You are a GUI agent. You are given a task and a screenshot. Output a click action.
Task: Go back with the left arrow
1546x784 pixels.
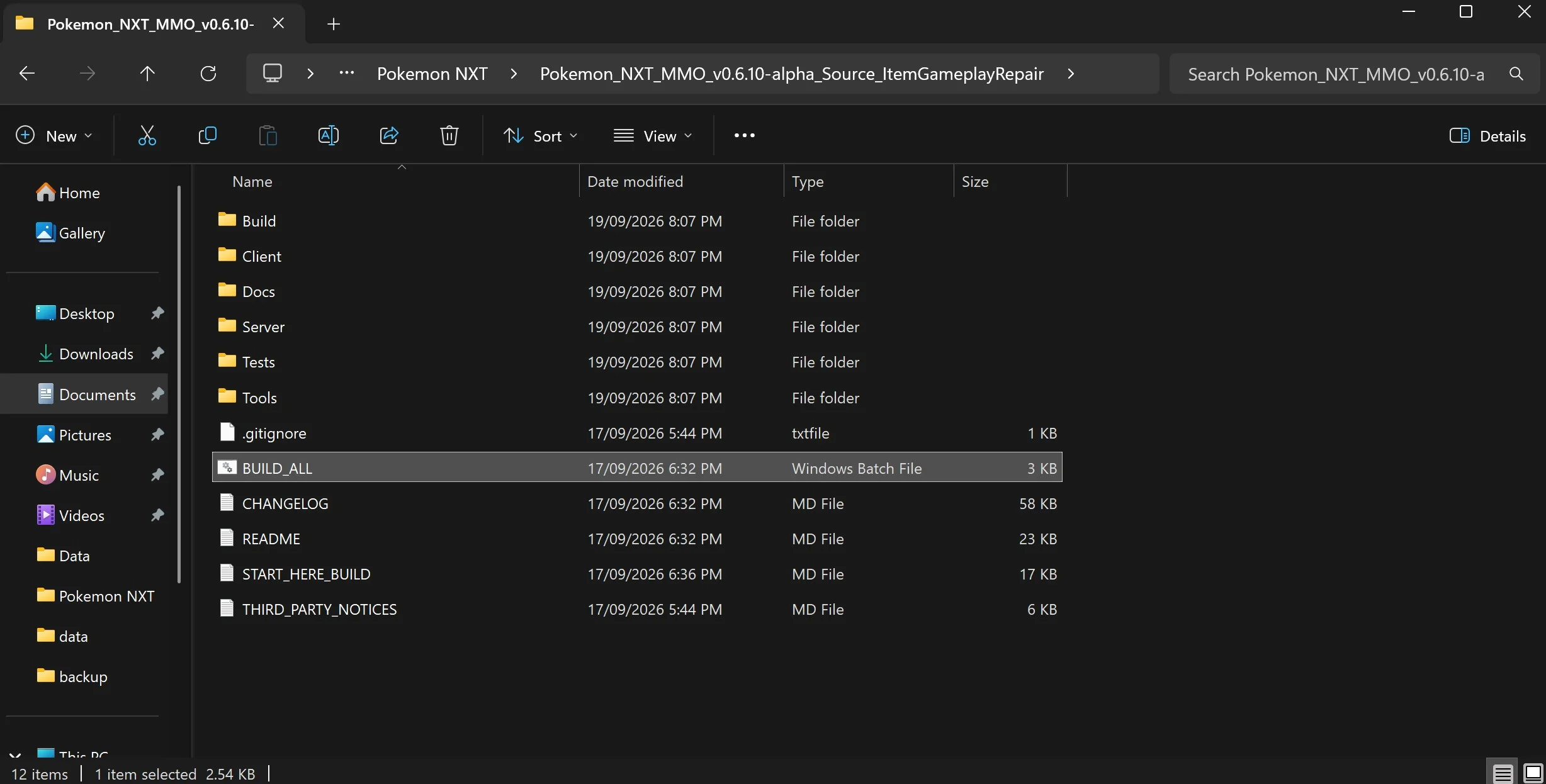pos(27,74)
